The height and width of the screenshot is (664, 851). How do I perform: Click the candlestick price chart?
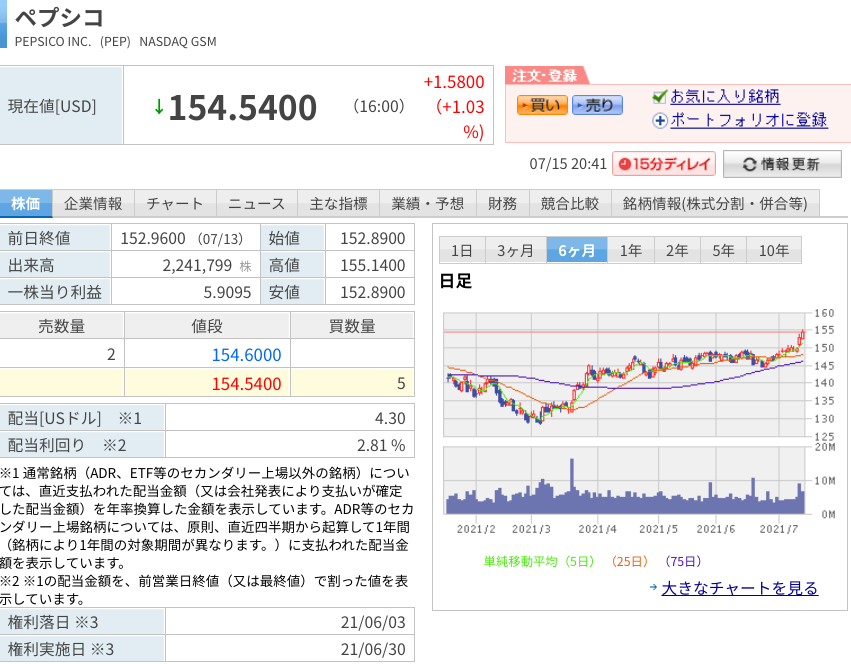pyautogui.click(x=624, y=375)
